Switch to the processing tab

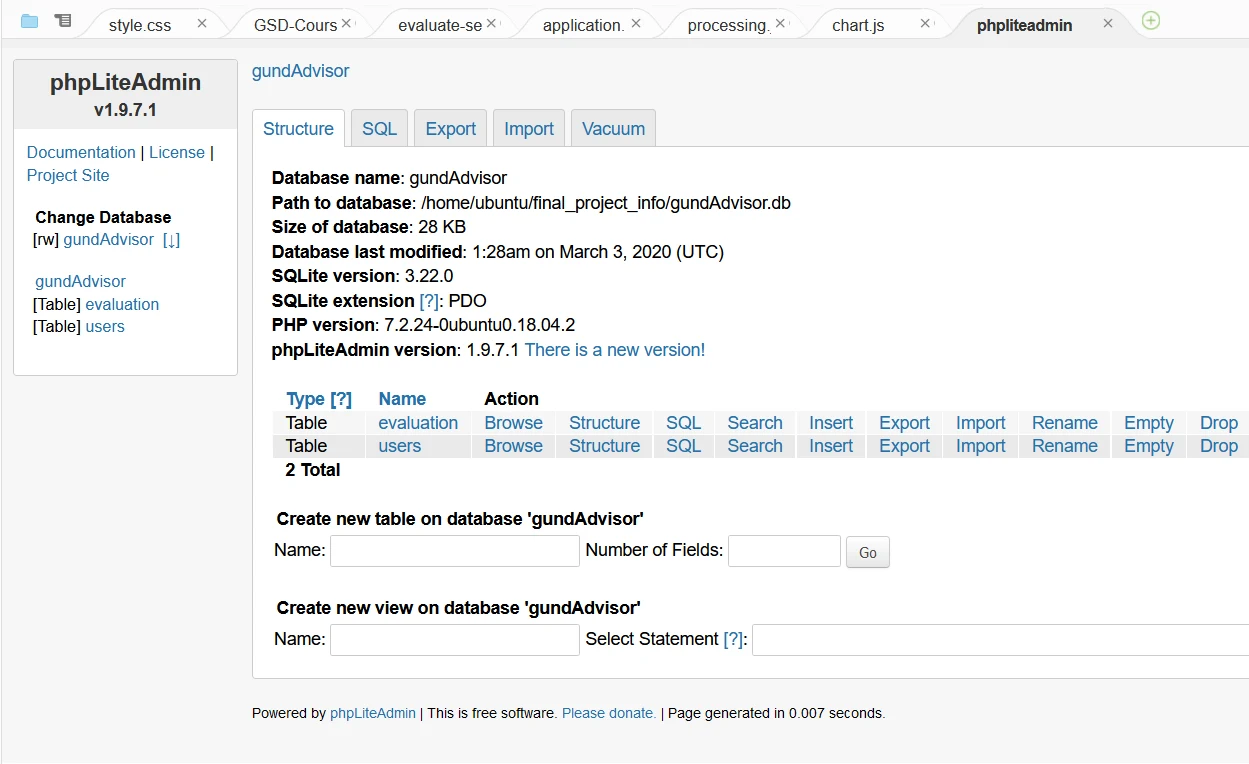pyautogui.click(x=729, y=25)
